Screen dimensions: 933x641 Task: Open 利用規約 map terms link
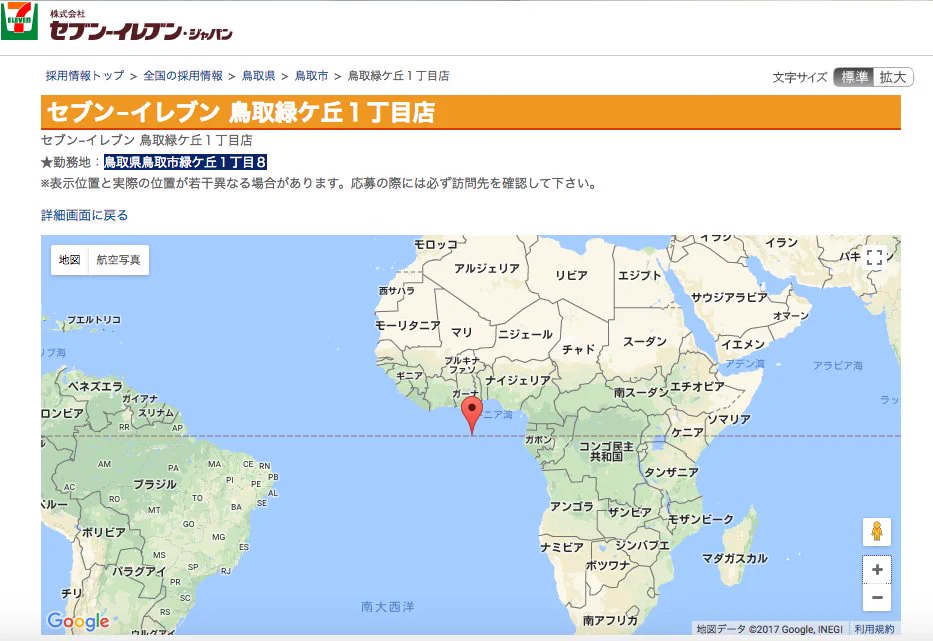point(874,629)
